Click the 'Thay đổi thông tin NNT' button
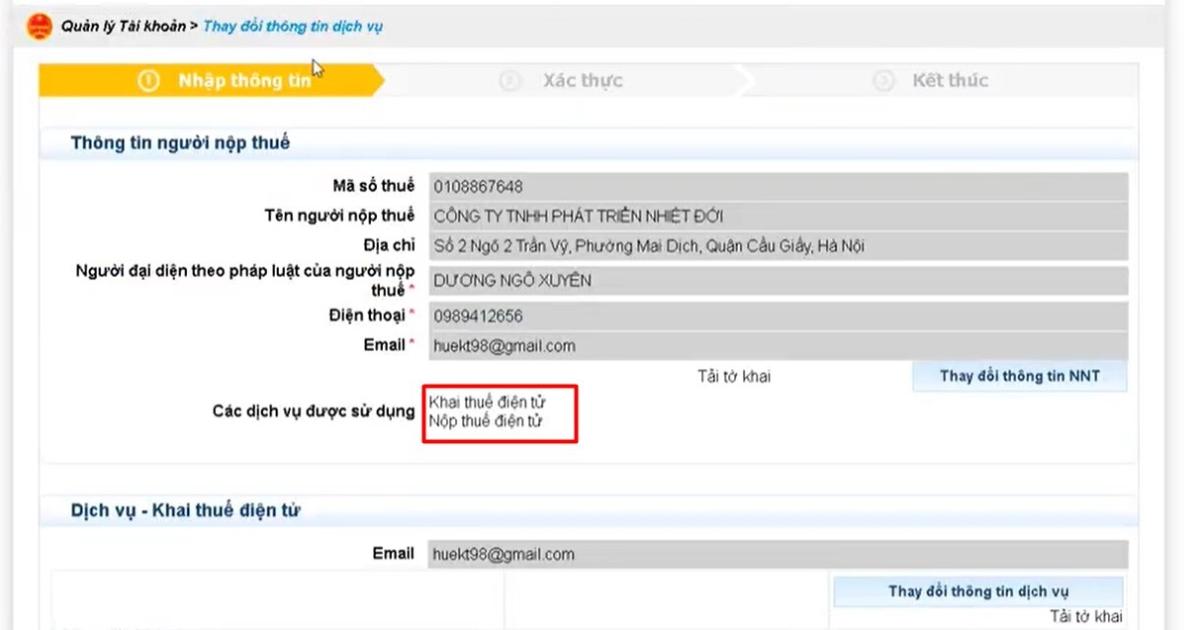 (x=1019, y=377)
